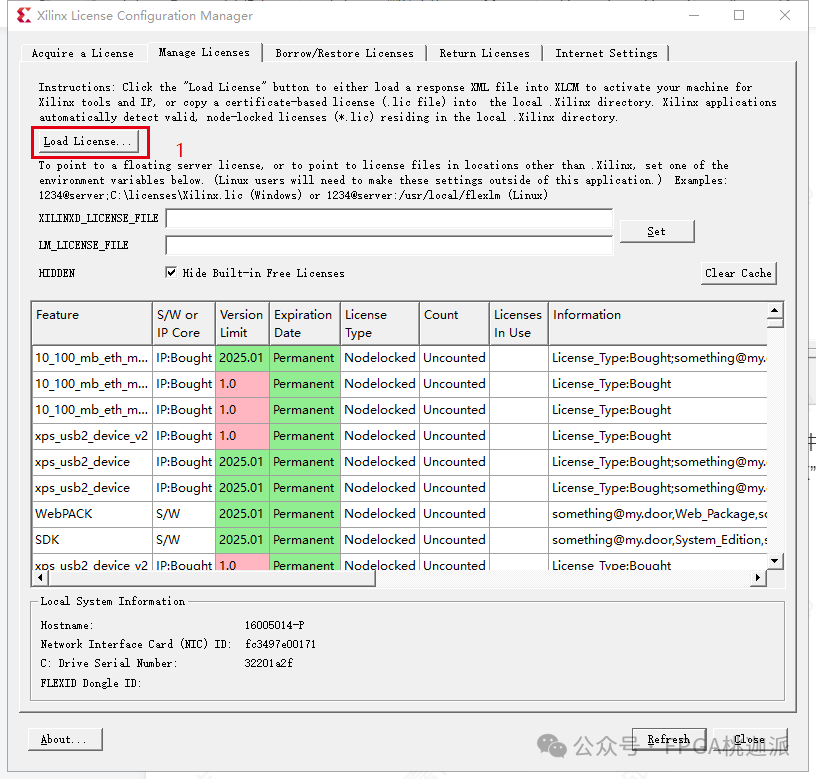Click the Set button
The height and width of the screenshot is (779, 816).
(x=656, y=230)
